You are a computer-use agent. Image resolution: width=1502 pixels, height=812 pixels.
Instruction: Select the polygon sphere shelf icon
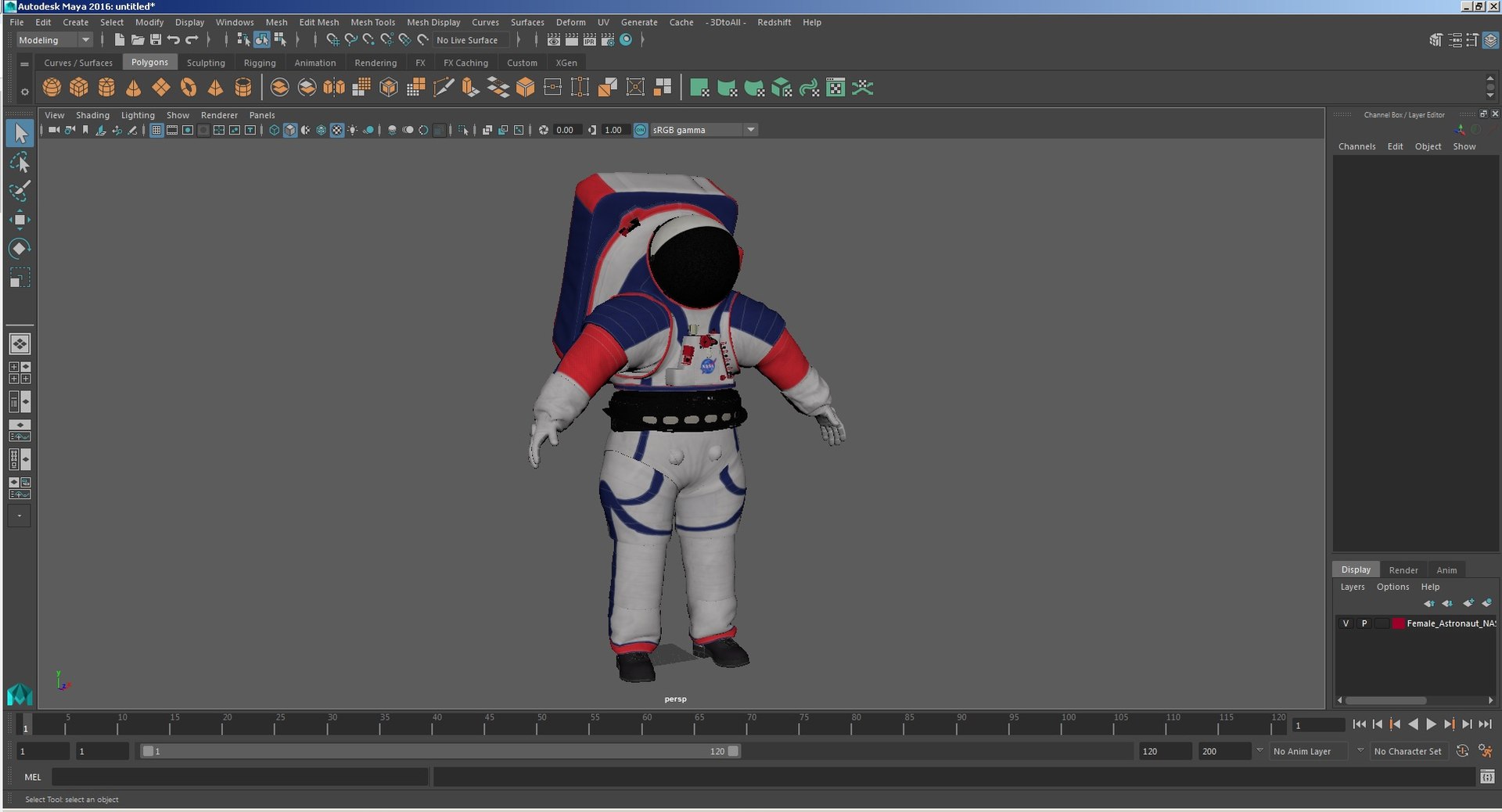[52, 88]
